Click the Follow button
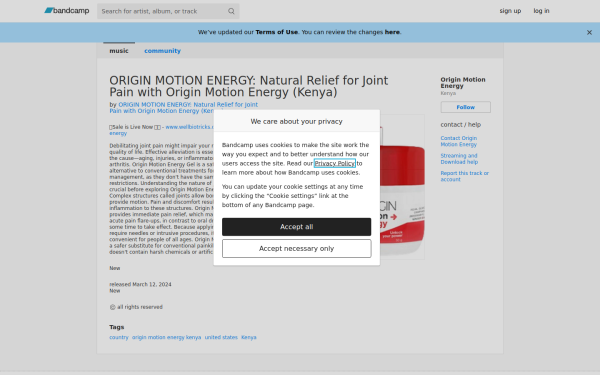 pyautogui.click(x=465, y=107)
